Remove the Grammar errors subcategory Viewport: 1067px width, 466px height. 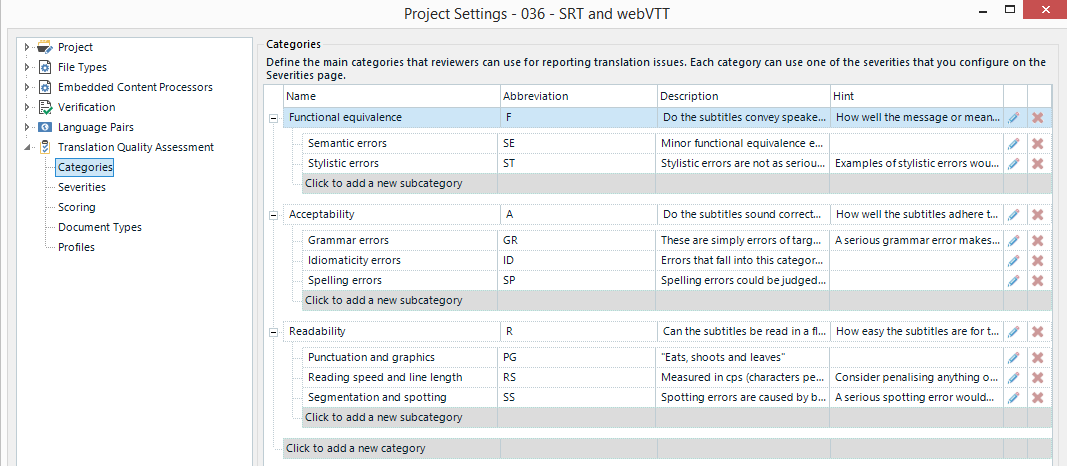1038,240
